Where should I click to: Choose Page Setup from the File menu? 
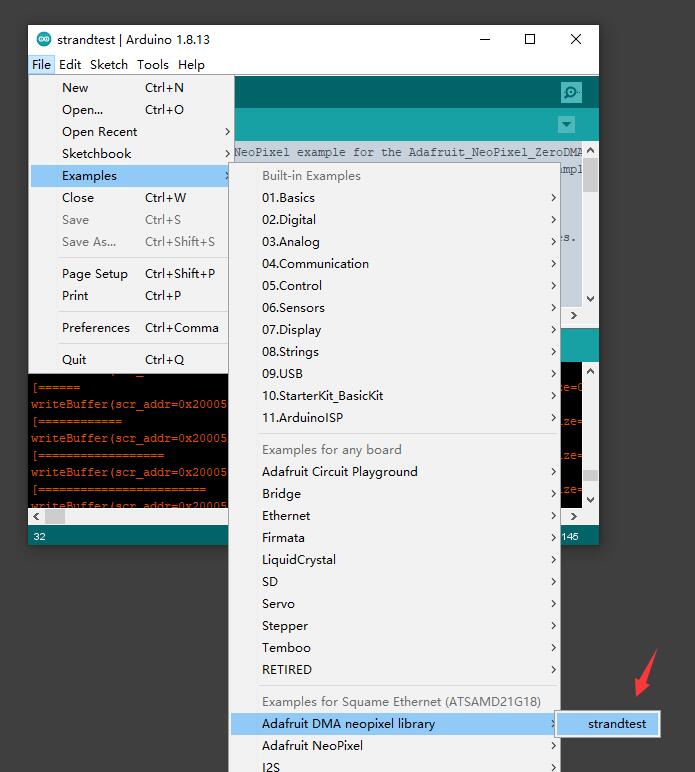coord(129,274)
